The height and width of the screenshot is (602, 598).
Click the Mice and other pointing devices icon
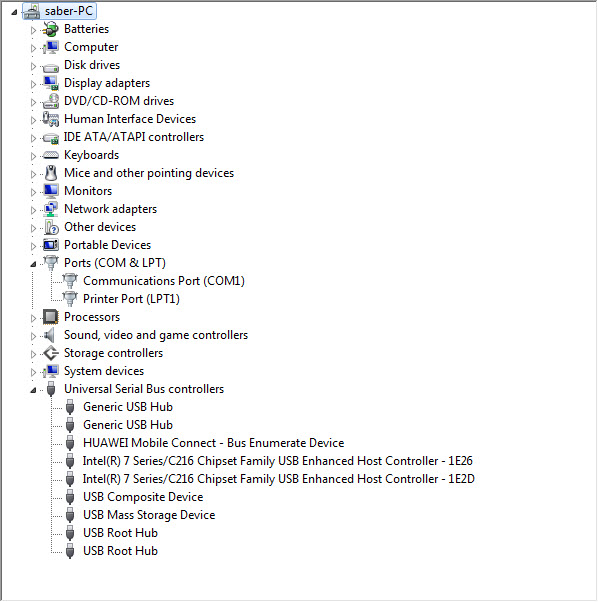click(x=51, y=173)
